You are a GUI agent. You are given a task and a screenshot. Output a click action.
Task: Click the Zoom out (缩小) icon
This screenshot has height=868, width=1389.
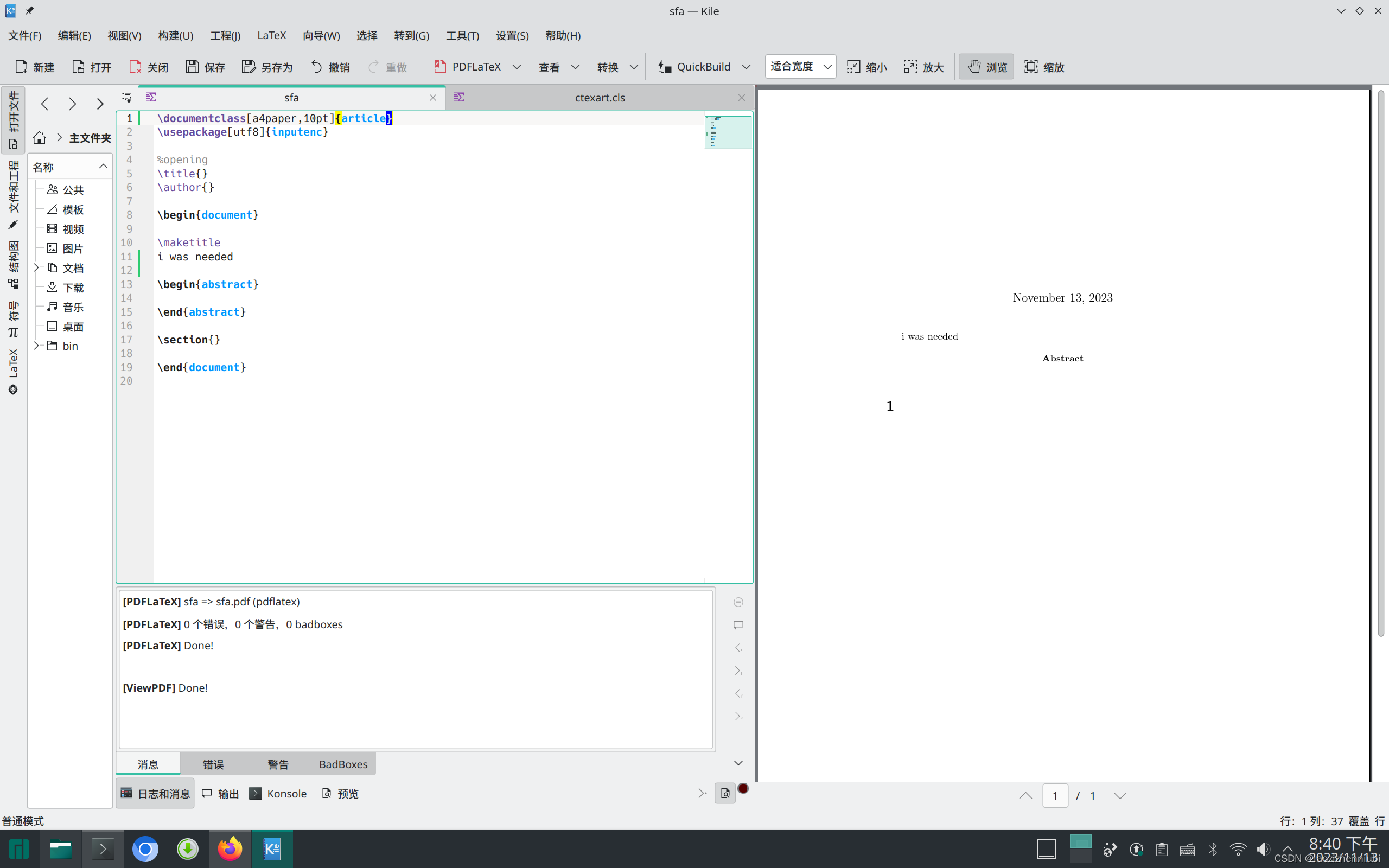pos(853,67)
